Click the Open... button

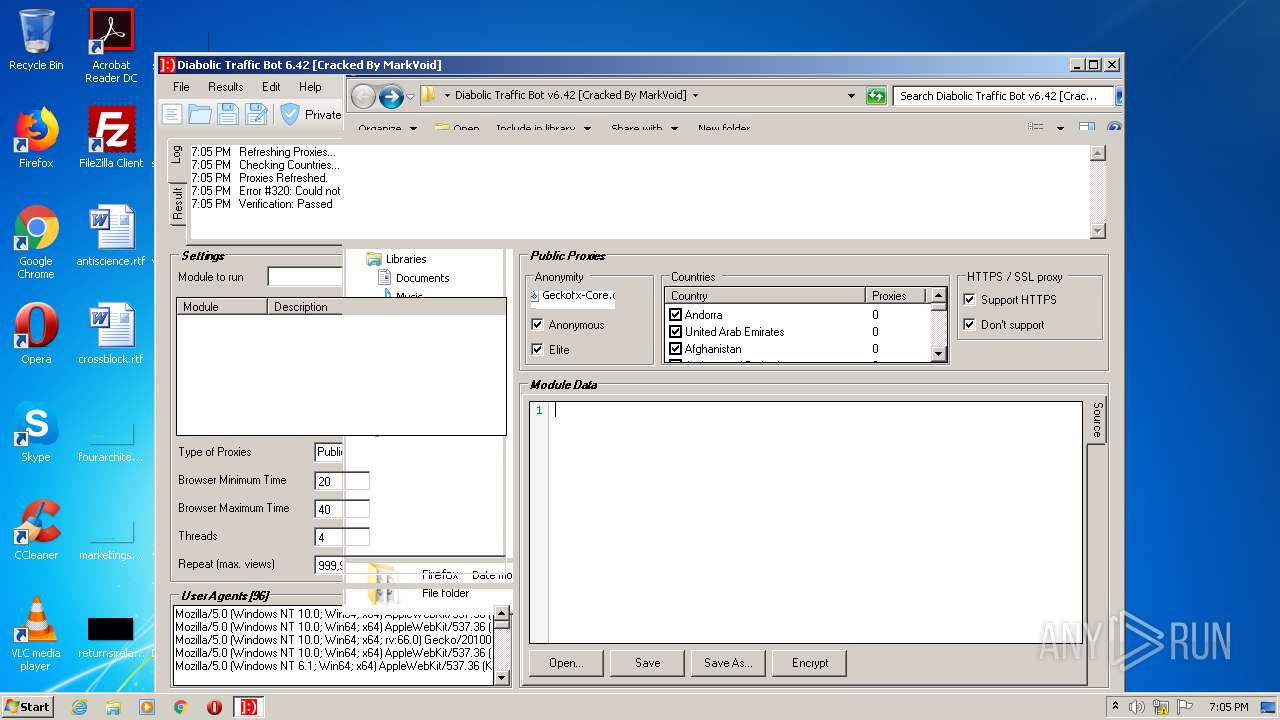click(566, 663)
